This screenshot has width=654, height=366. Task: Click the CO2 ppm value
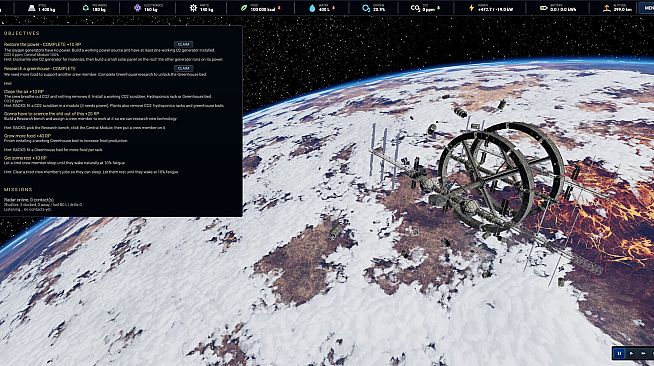(x=429, y=9)
